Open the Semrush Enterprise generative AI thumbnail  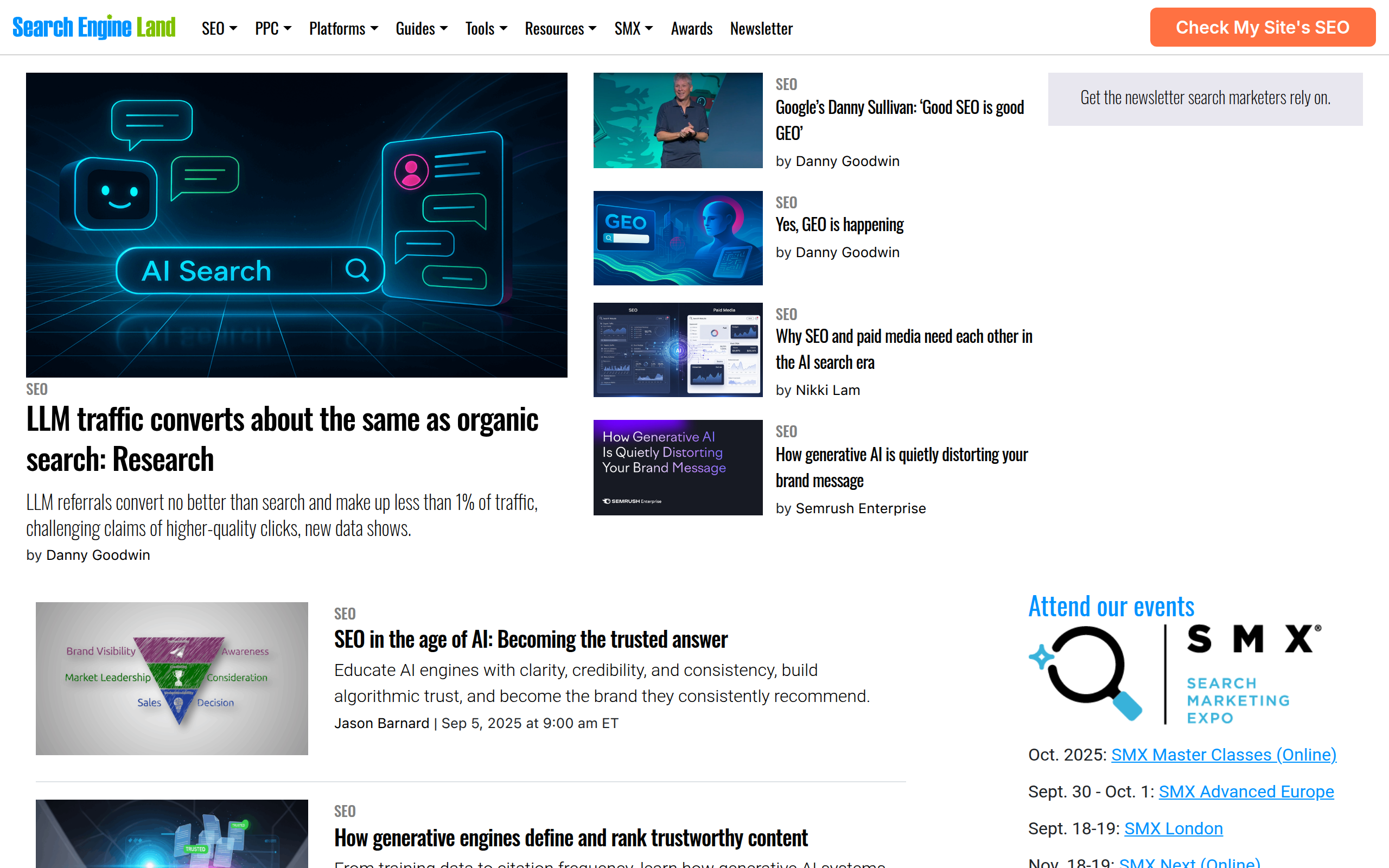(678, 467)
